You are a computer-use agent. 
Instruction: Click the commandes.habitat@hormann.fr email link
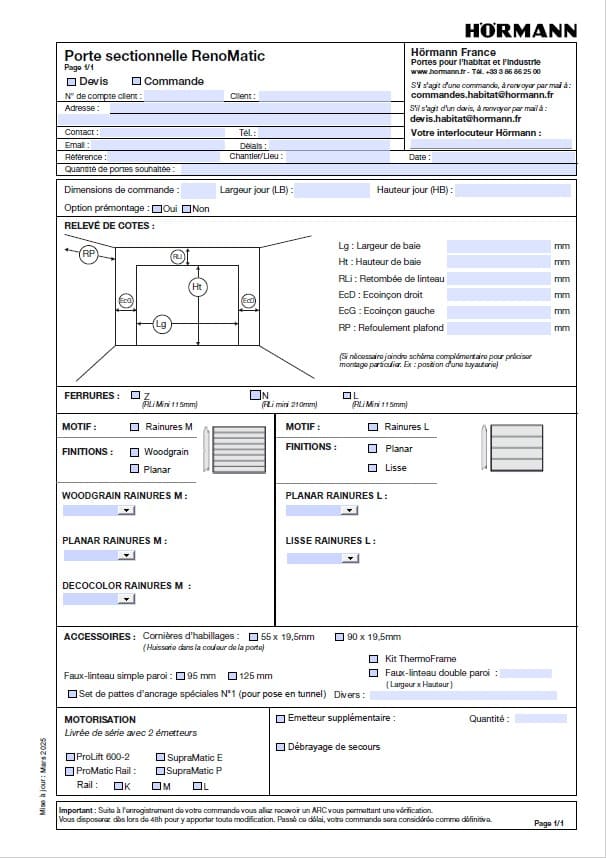(481, 95)
